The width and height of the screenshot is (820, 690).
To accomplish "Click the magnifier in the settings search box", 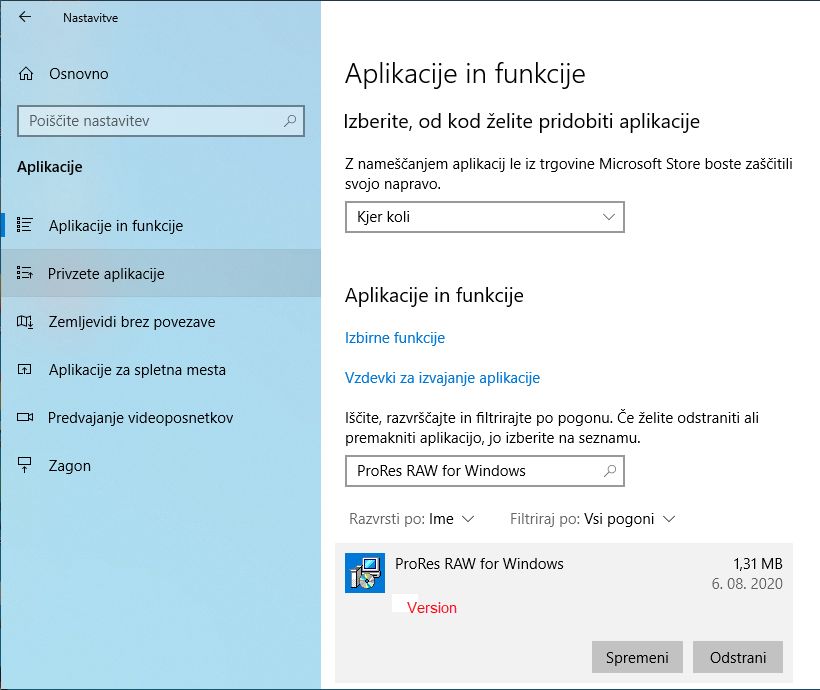I will click(290, 121).
